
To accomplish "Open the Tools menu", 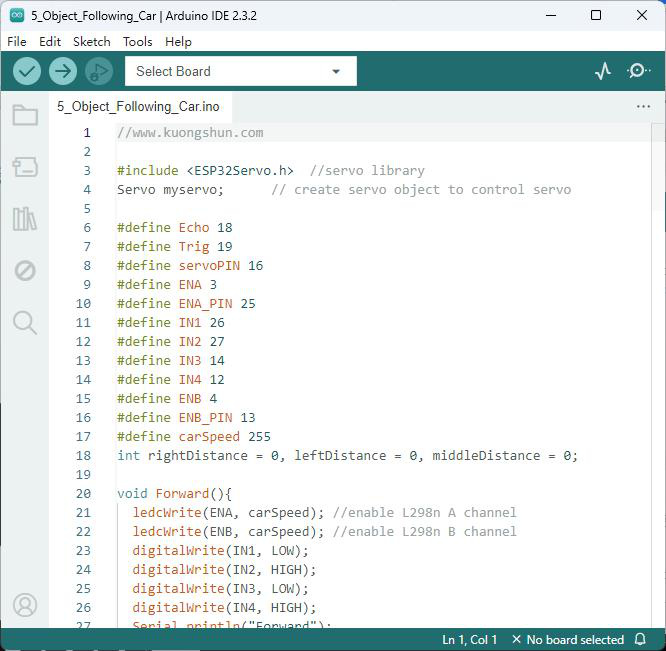I will tap(138, 42).
